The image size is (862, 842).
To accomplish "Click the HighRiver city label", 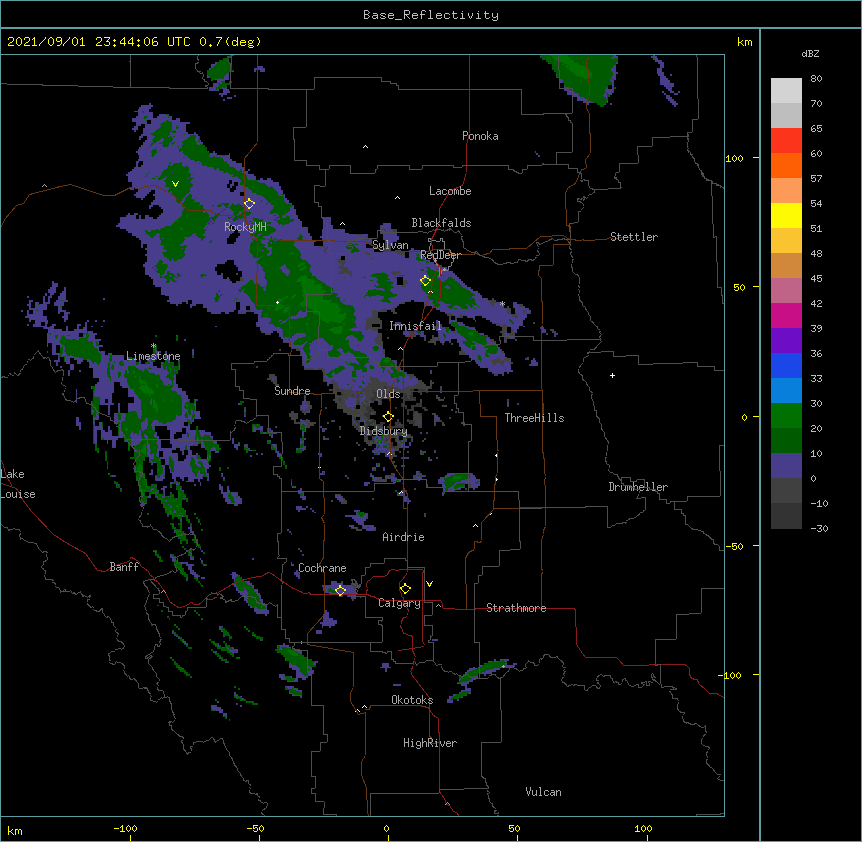I will (x=430, y=743).
